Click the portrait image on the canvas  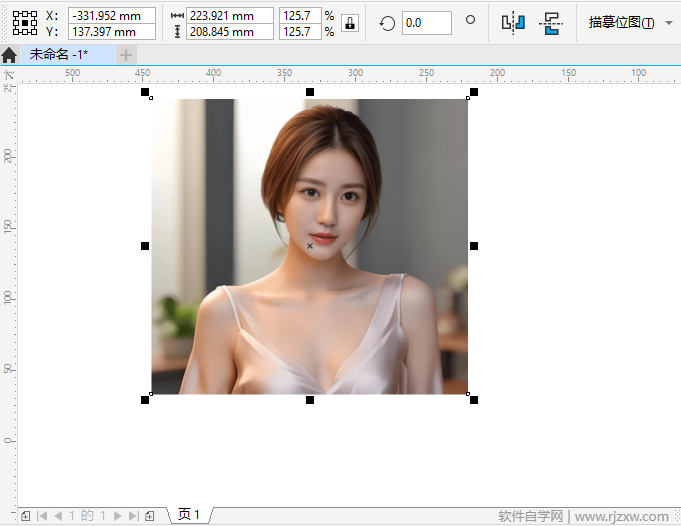point(309,300)
